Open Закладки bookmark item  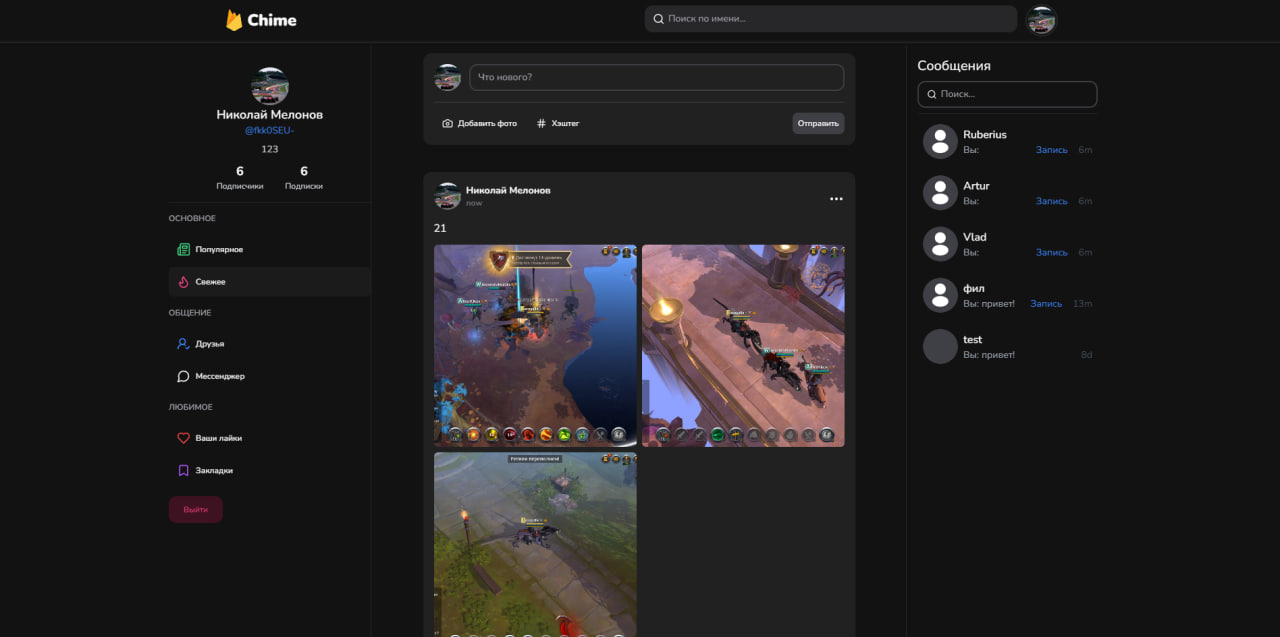213,470
